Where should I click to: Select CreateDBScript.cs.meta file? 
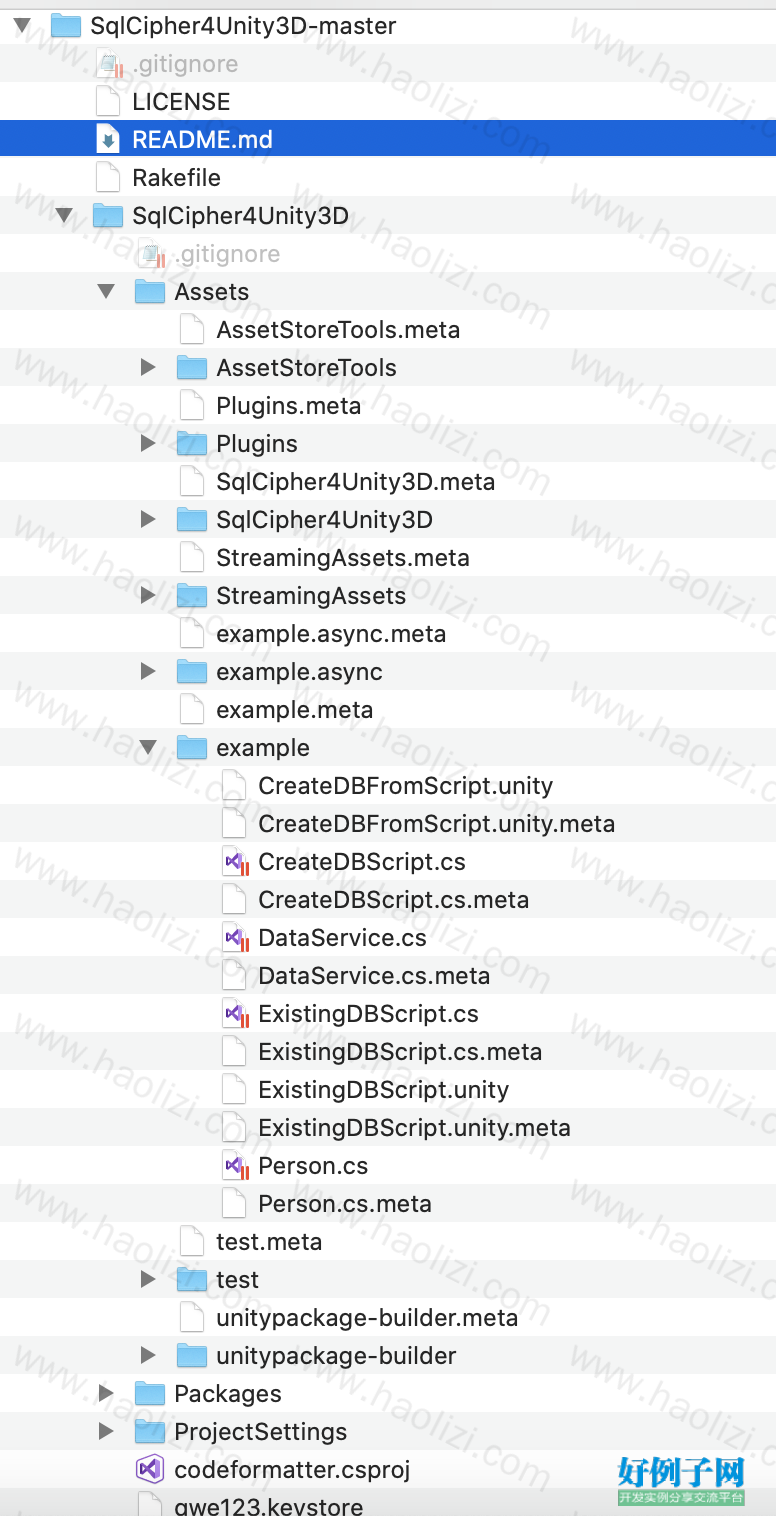[x=394, y=900]
